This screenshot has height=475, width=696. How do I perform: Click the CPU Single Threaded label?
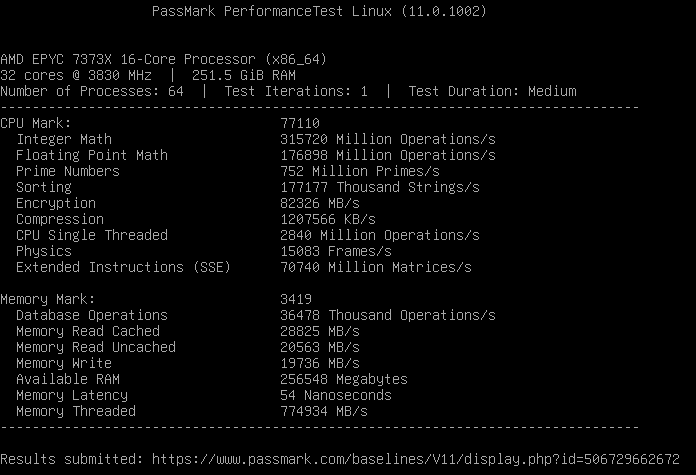pyautogui.click(x=92, y=235)
